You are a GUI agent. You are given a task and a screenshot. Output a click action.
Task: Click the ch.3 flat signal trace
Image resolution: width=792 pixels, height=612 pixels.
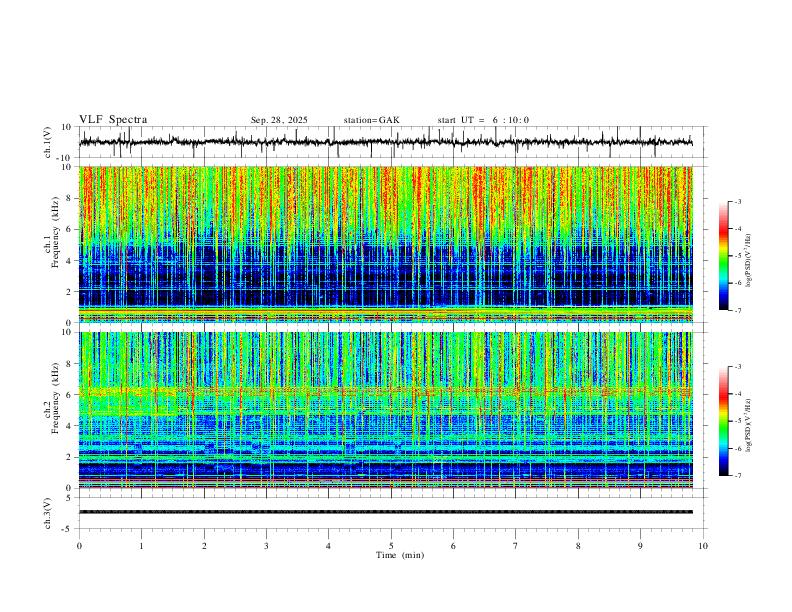[x=386, y=512]
